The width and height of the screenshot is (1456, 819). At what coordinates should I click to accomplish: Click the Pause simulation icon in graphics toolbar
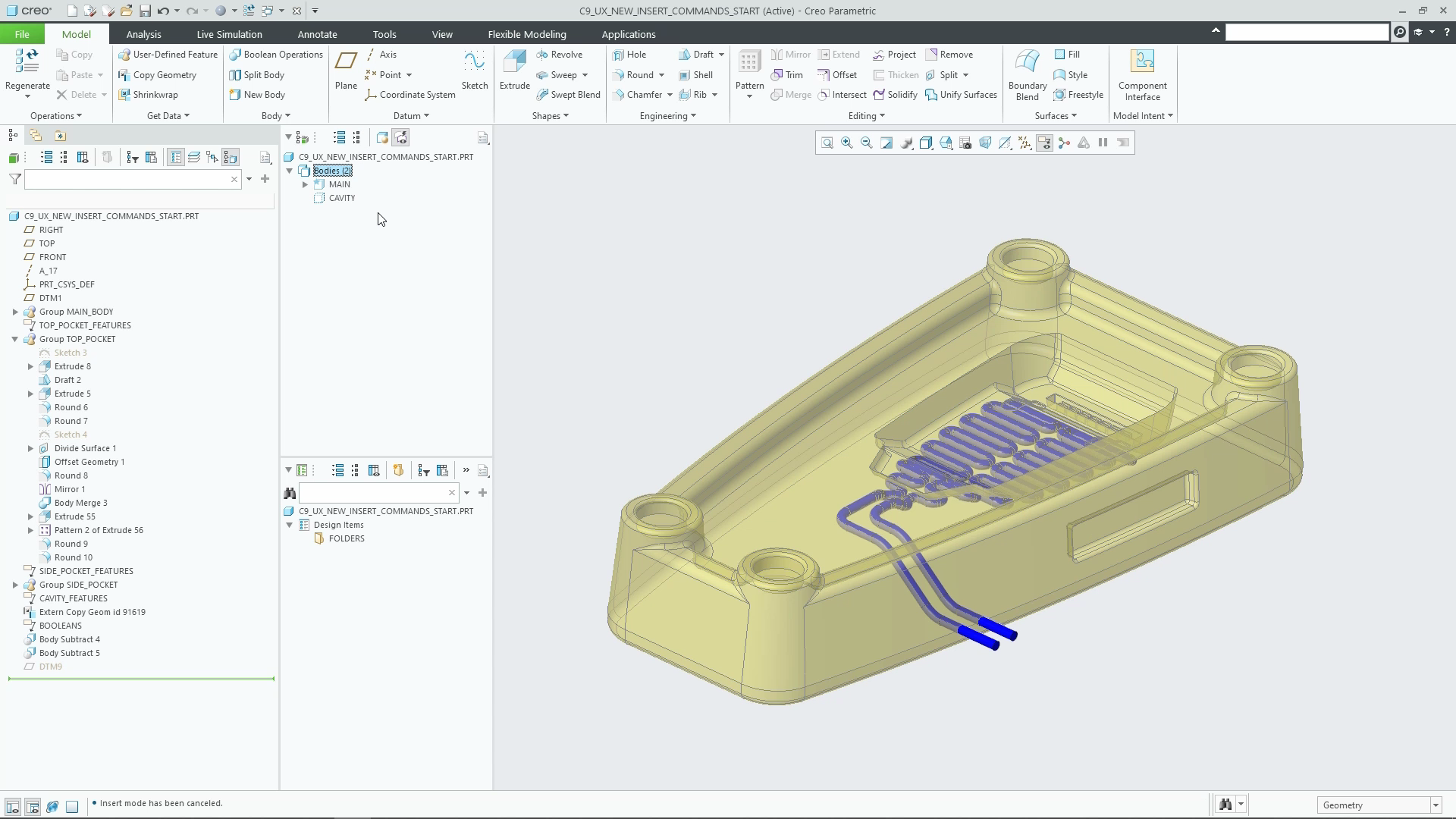[x=1103, y=143]
